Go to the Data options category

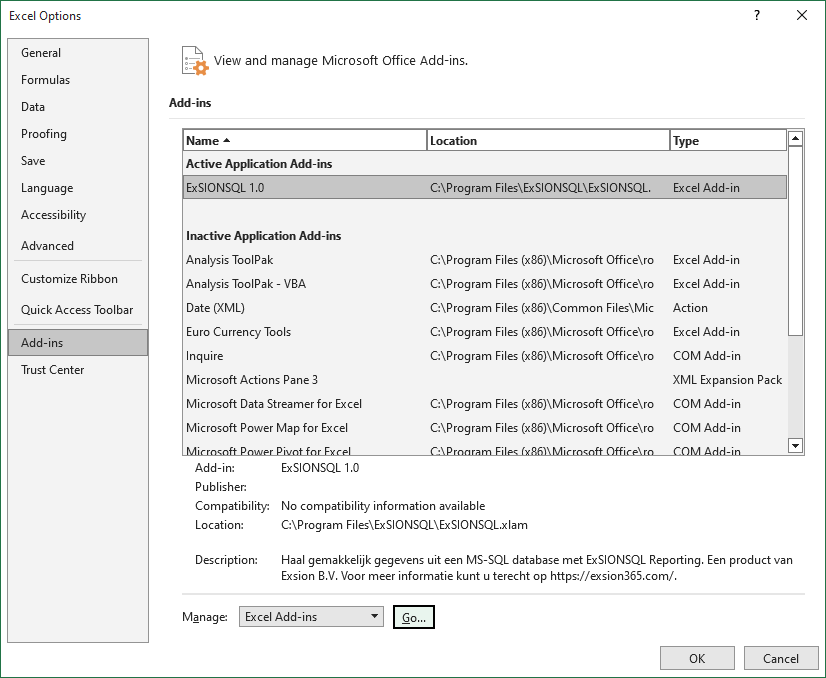[78, 107]
